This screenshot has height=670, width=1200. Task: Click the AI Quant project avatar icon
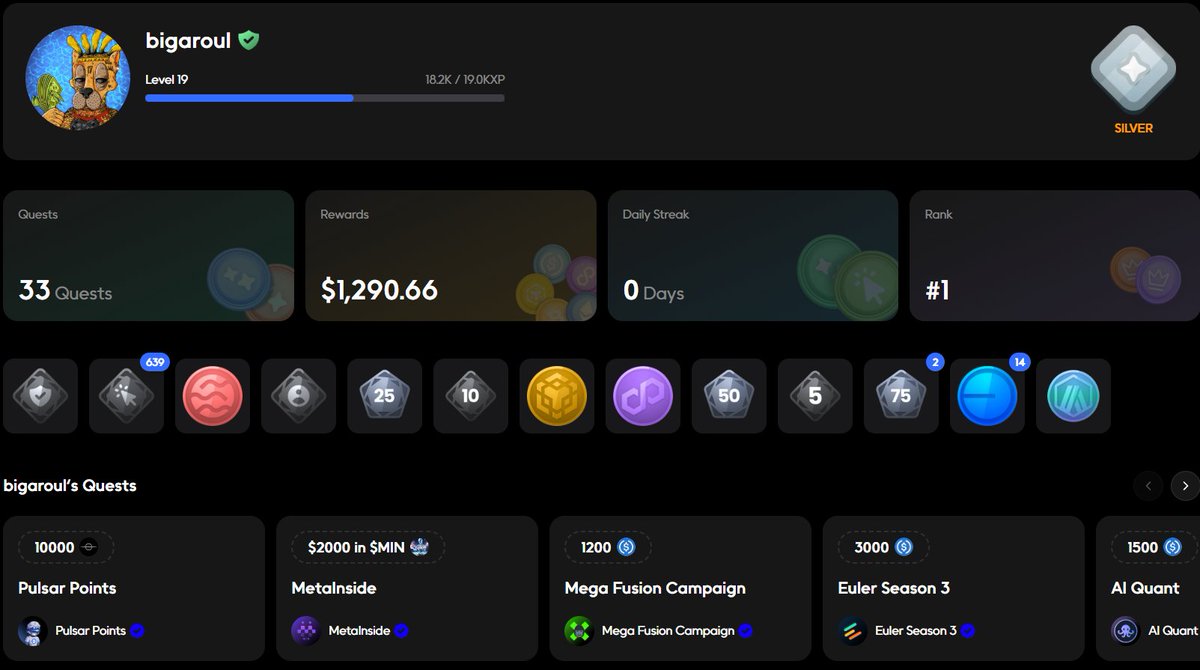click(x=1125, y=631)
